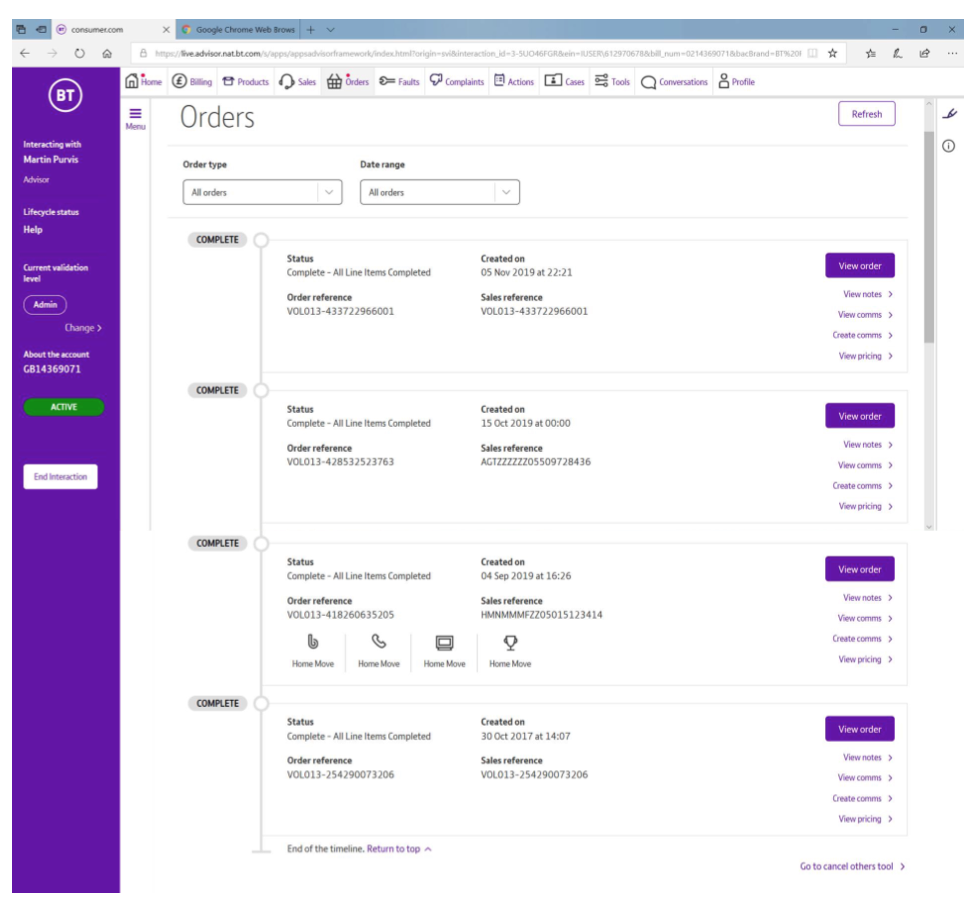Click the Refresh button
The image size is (978, 920).
click(866, 114)
